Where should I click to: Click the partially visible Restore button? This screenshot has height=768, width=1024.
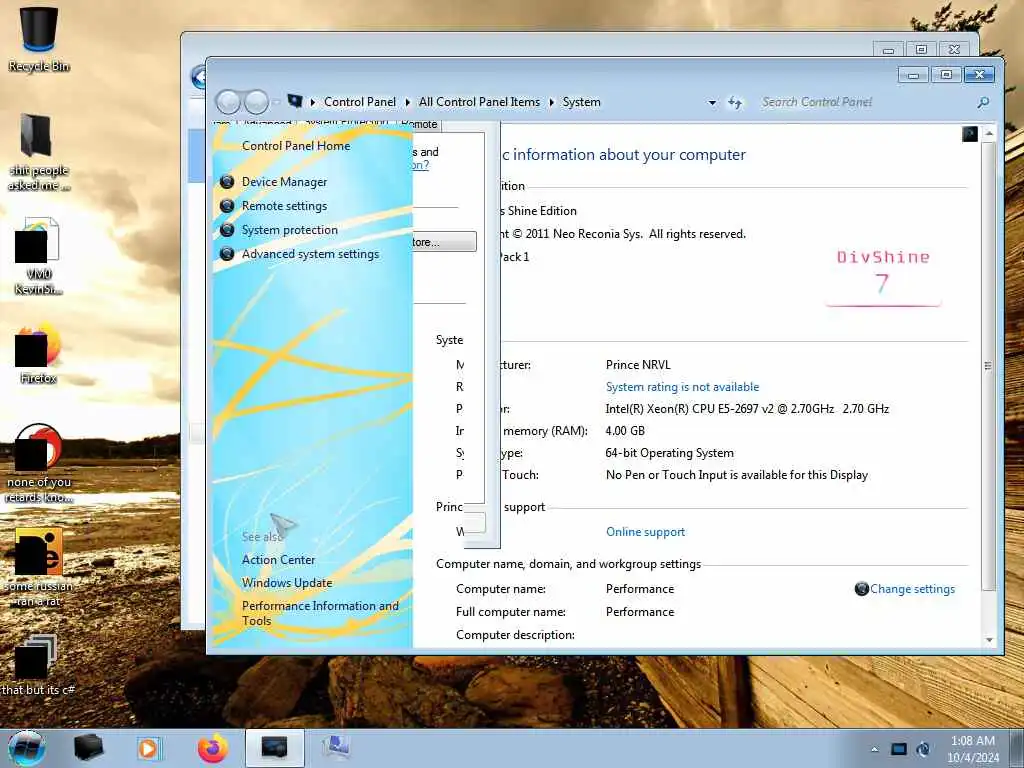click(x=443, y=242)
